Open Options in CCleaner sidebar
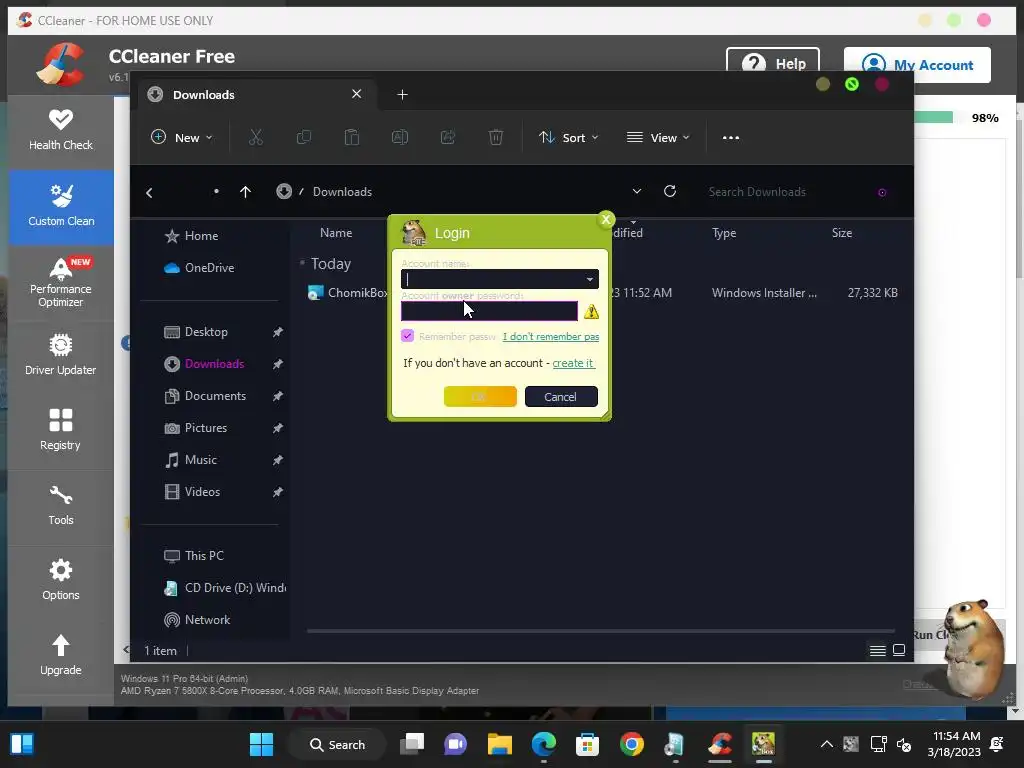The height and width of the screenshot is (768, 1024). 61,580
